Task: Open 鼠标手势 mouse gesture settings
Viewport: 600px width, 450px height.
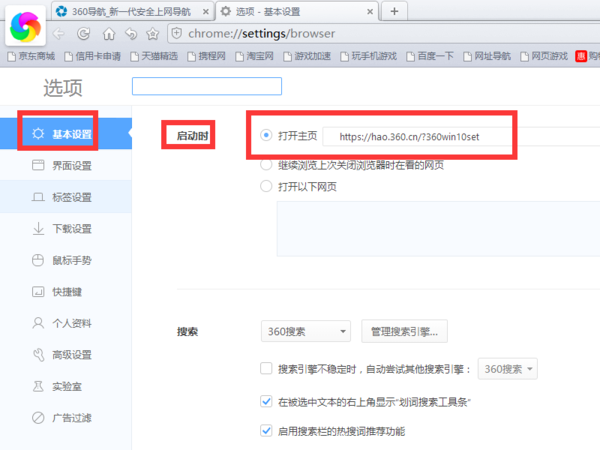Action: click(x=71, y=260)
